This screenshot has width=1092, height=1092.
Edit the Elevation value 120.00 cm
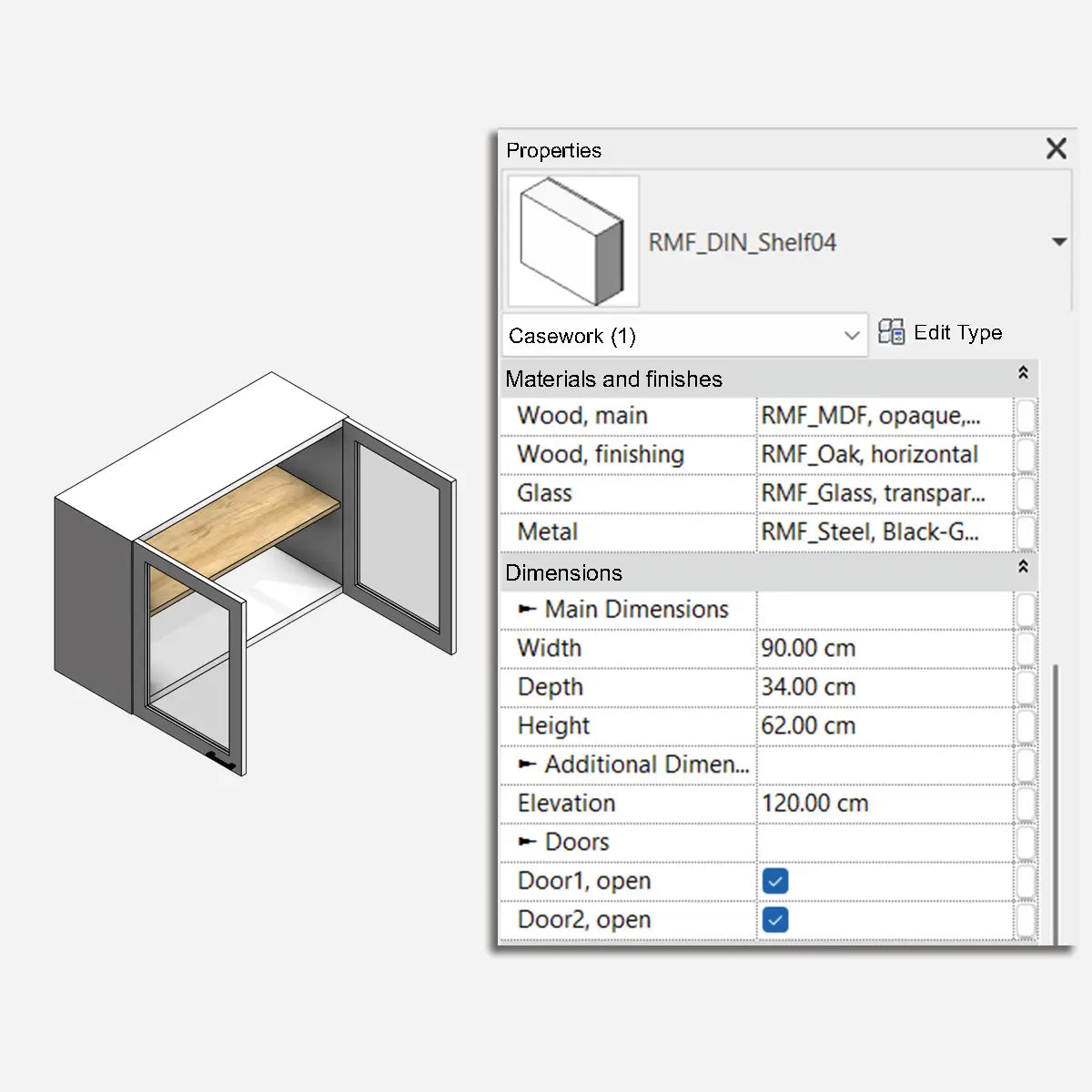pyautogui.click(x=883, y=804)
